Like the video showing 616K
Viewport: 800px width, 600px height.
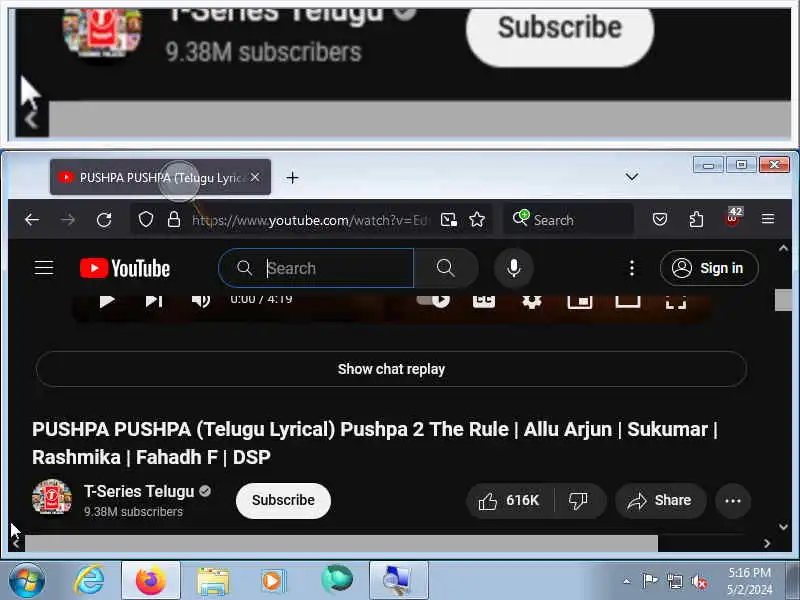point(510,501)
